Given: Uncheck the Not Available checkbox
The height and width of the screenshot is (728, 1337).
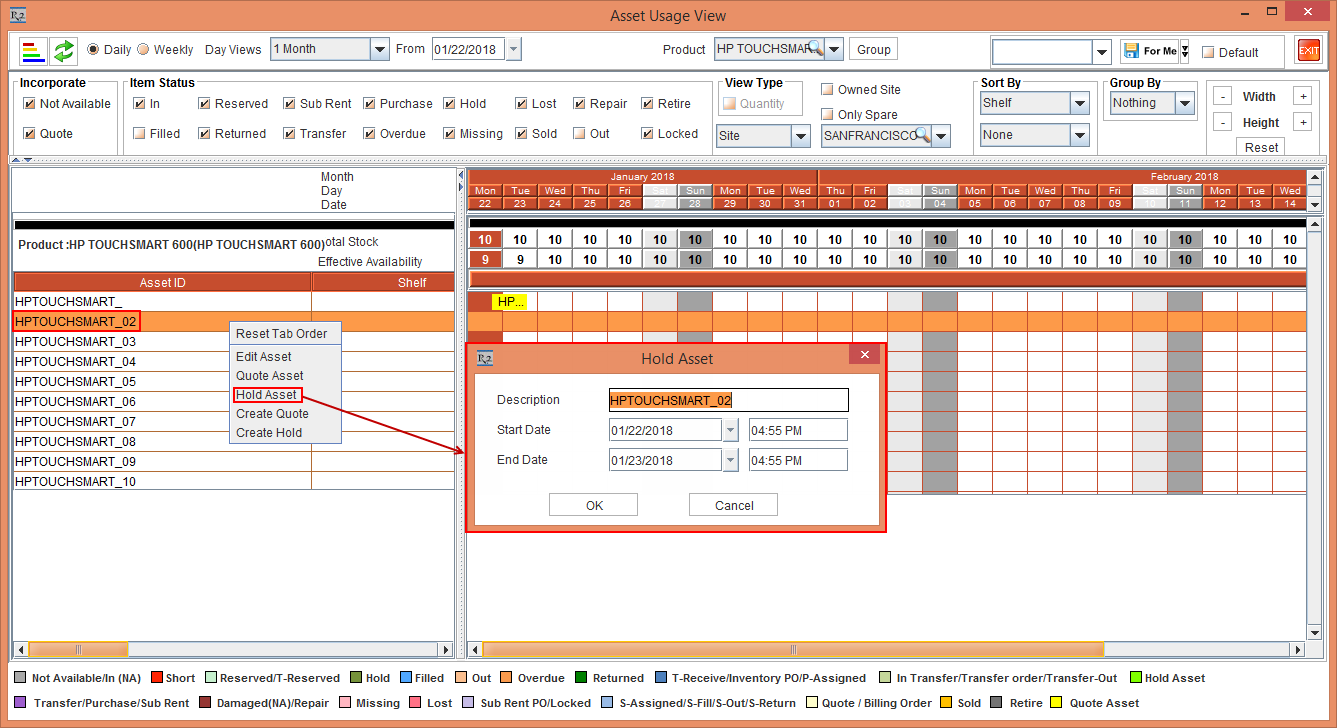Looking at the screenshot, I should 29,104.
